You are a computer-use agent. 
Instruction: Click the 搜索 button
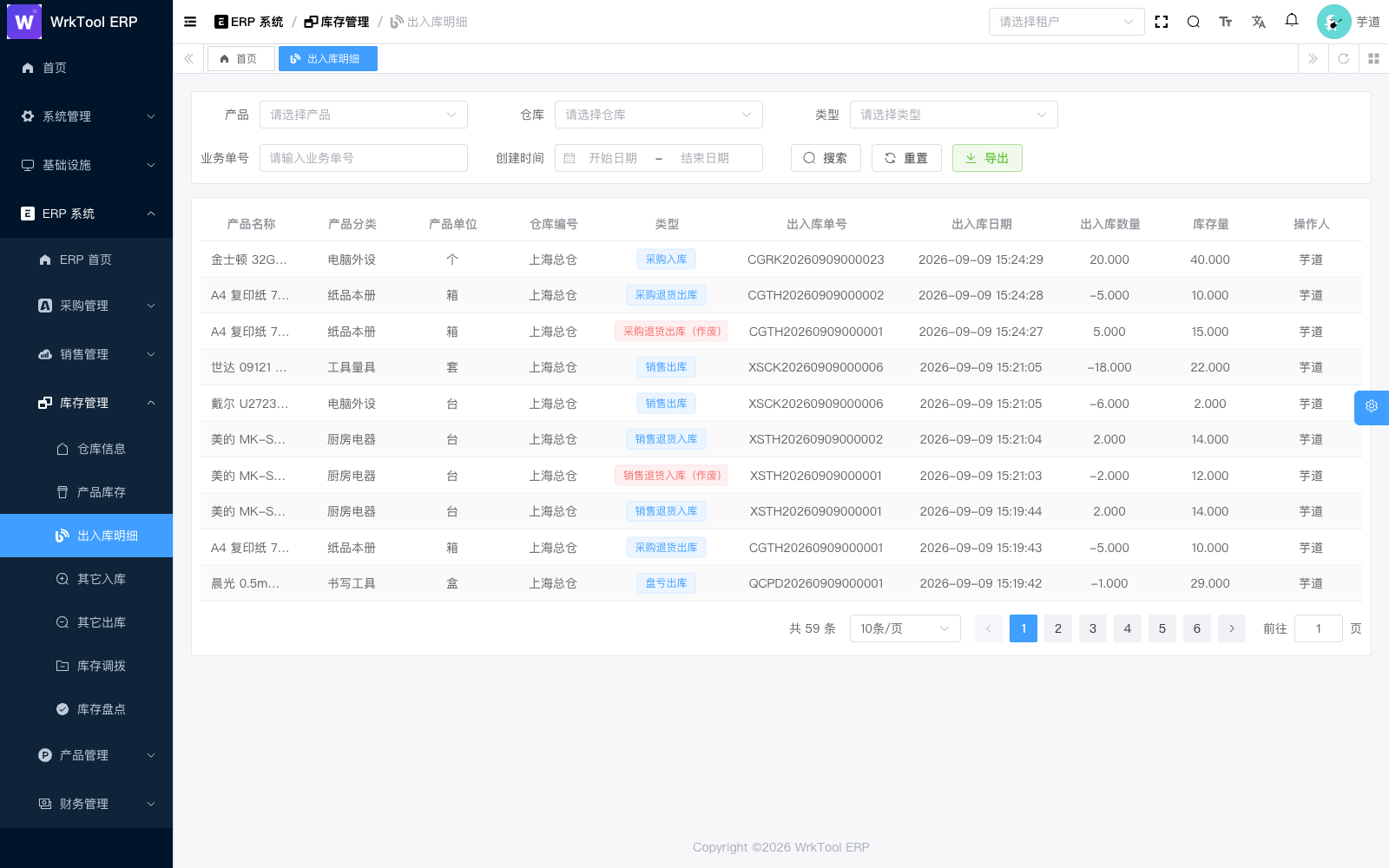tap(826, 158)
